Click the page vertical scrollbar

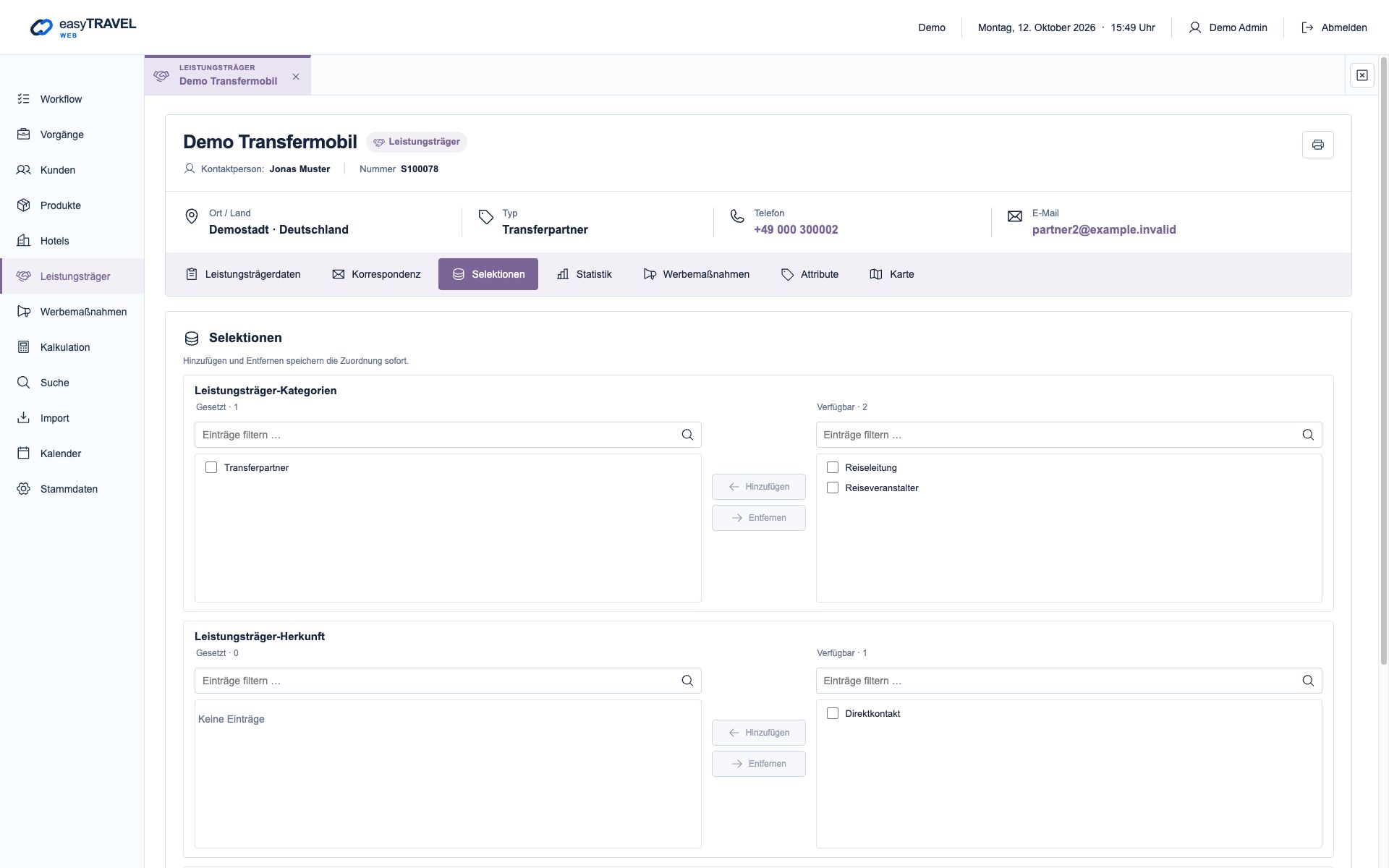(1384, 362)
